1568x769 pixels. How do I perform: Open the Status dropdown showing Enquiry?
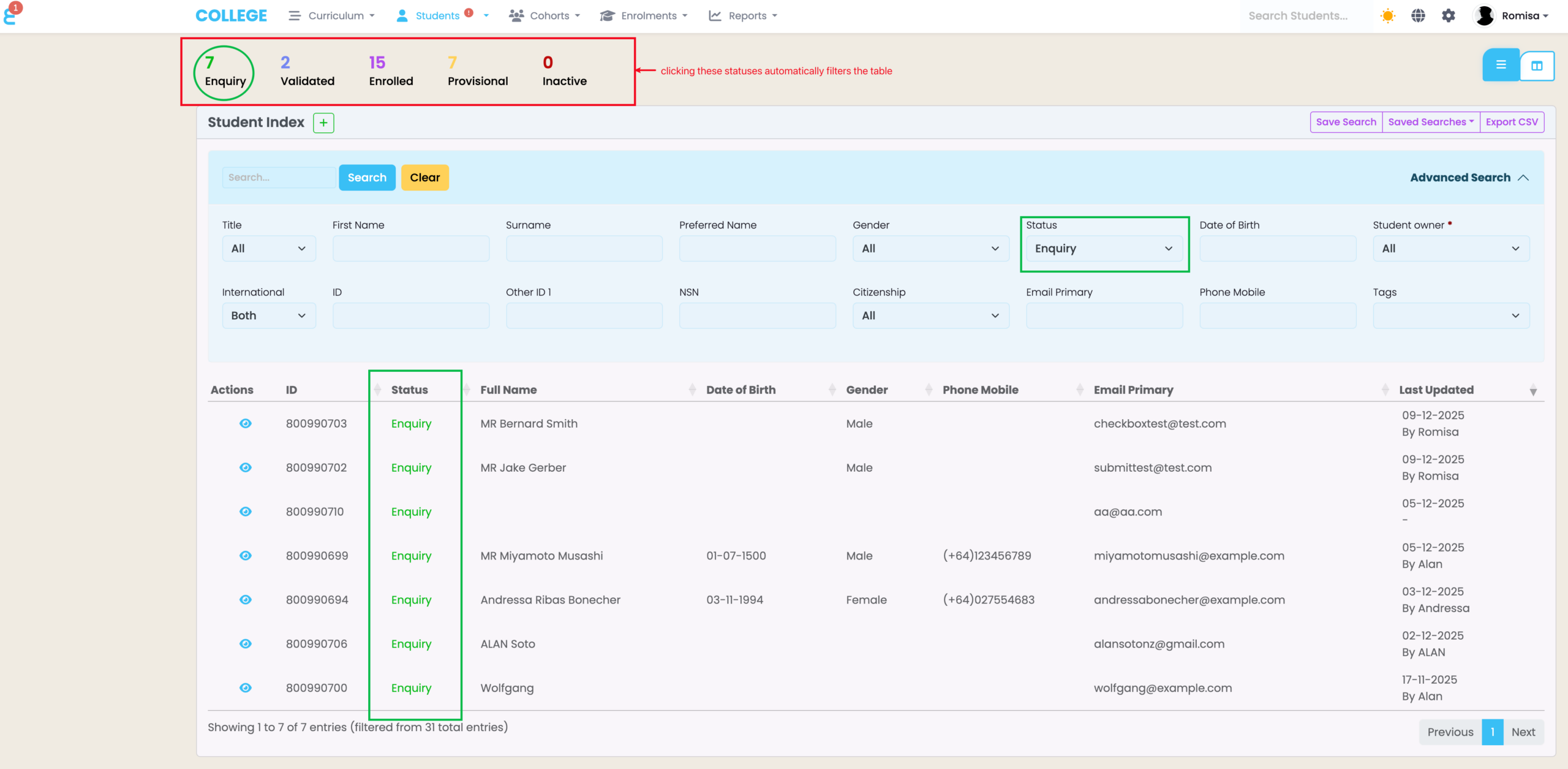point(1104,249)
